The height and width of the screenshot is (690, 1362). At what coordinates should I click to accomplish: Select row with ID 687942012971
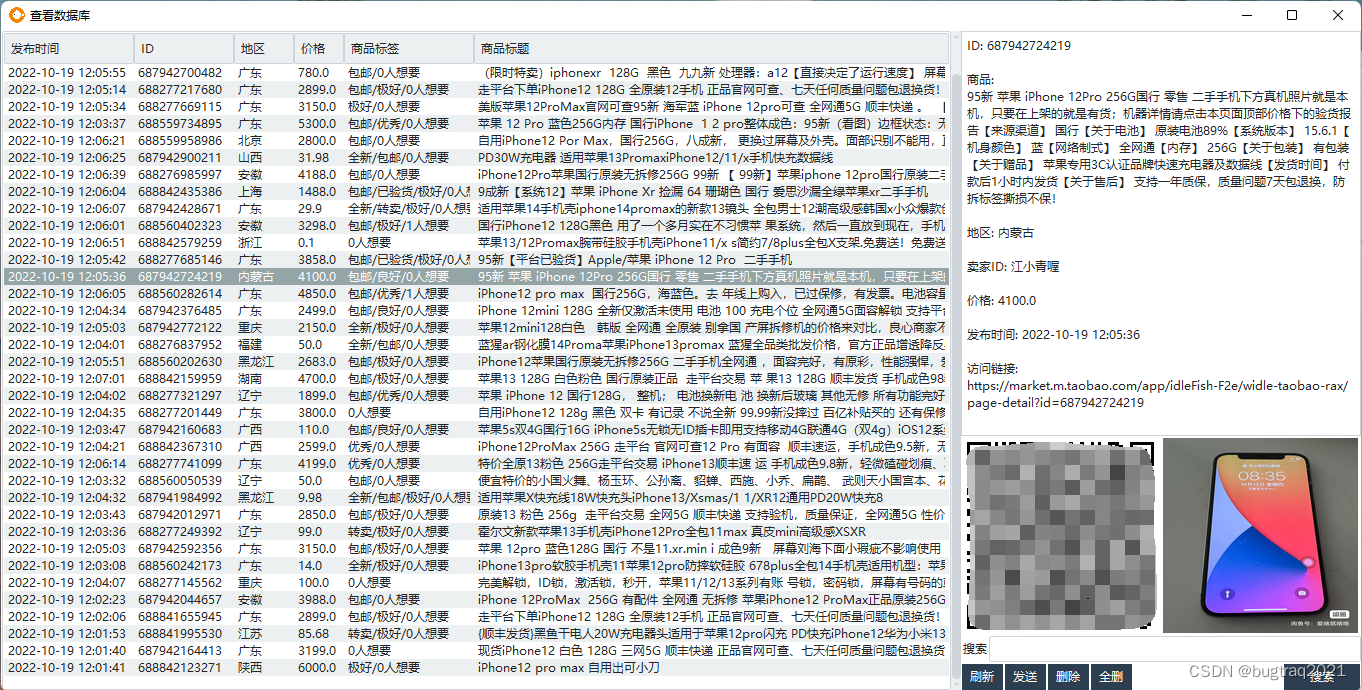click(x=475, y=515)
